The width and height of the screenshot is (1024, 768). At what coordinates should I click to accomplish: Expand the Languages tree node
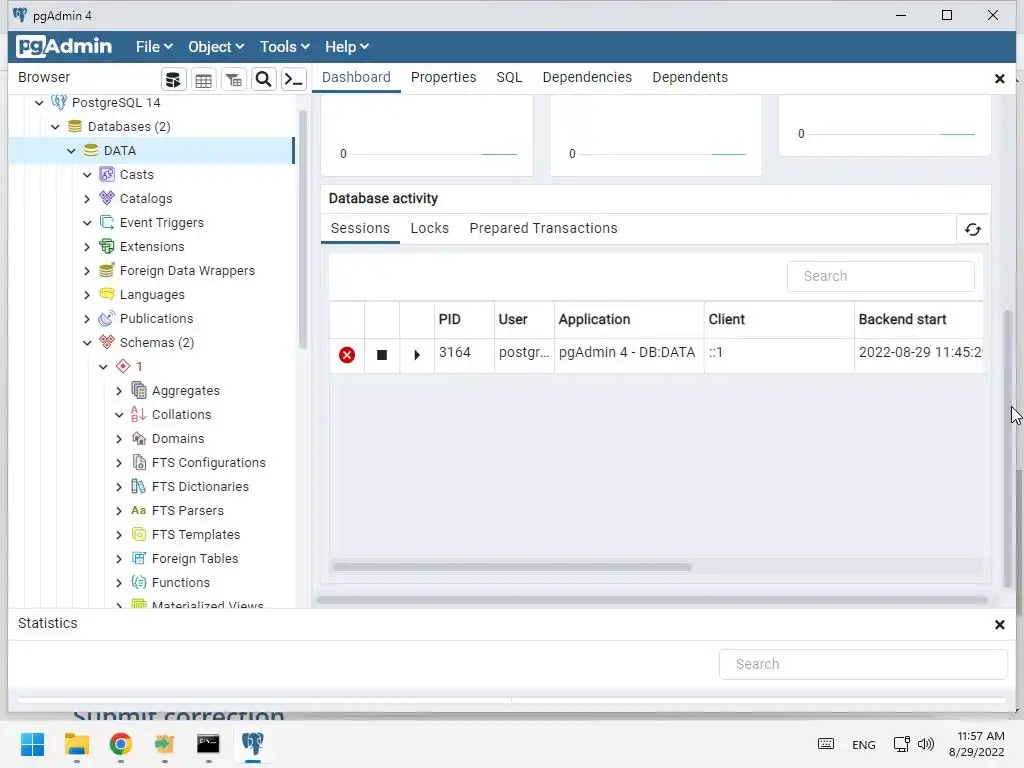(87, 295)
